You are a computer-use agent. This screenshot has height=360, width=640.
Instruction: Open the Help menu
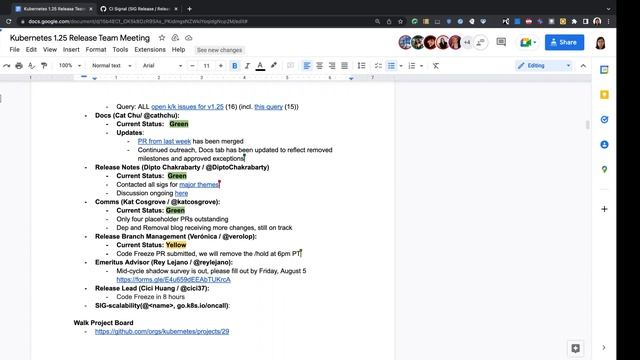point(178,50)
